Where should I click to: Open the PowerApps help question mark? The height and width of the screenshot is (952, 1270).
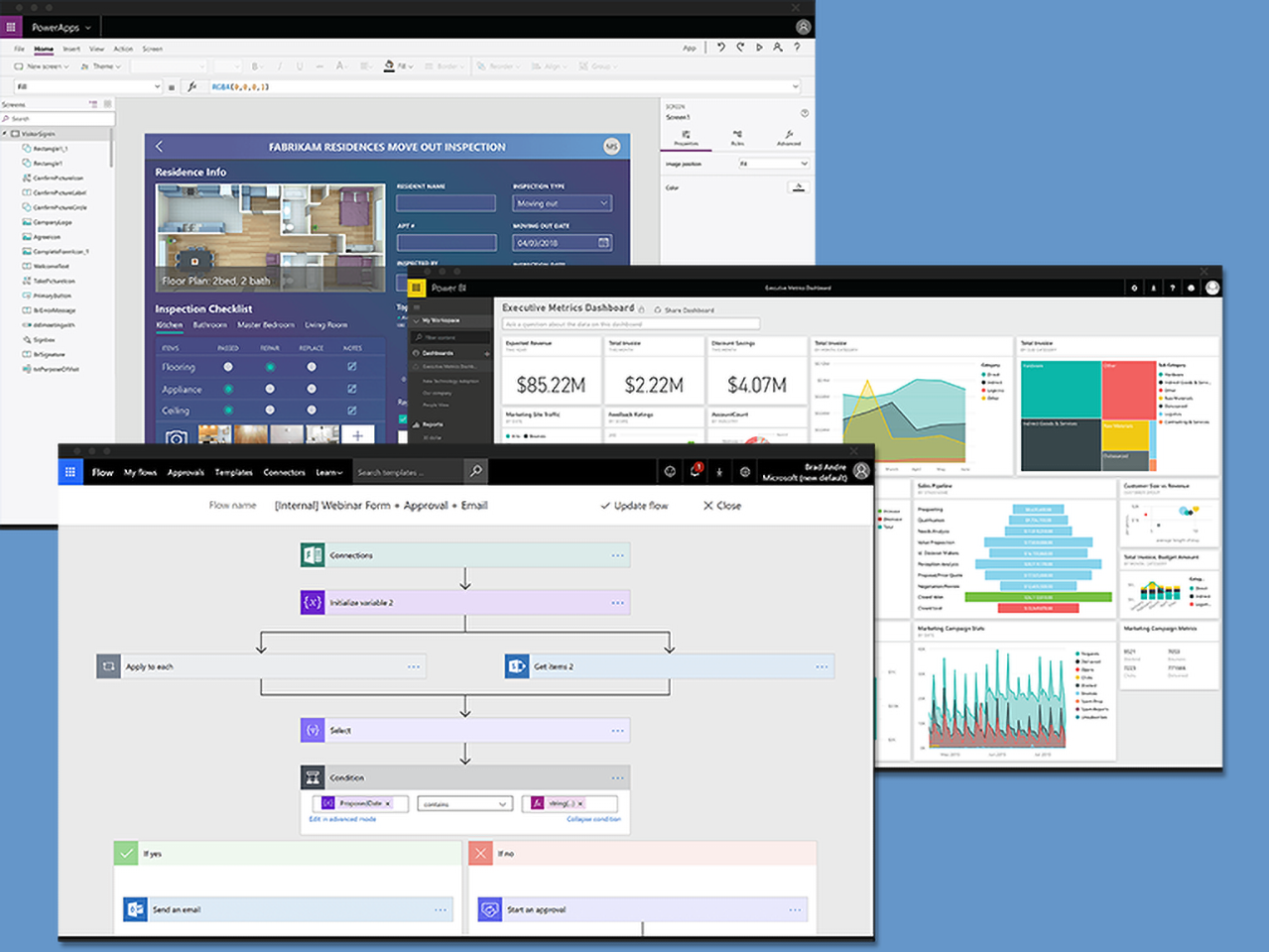click(x=797, y=47)
